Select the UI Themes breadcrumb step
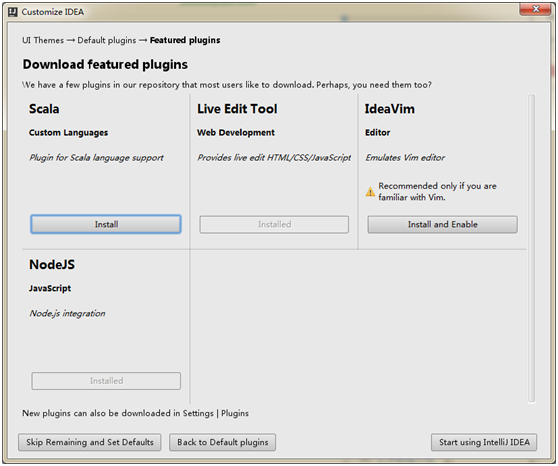The image size is (558, 466). point(43,40)
